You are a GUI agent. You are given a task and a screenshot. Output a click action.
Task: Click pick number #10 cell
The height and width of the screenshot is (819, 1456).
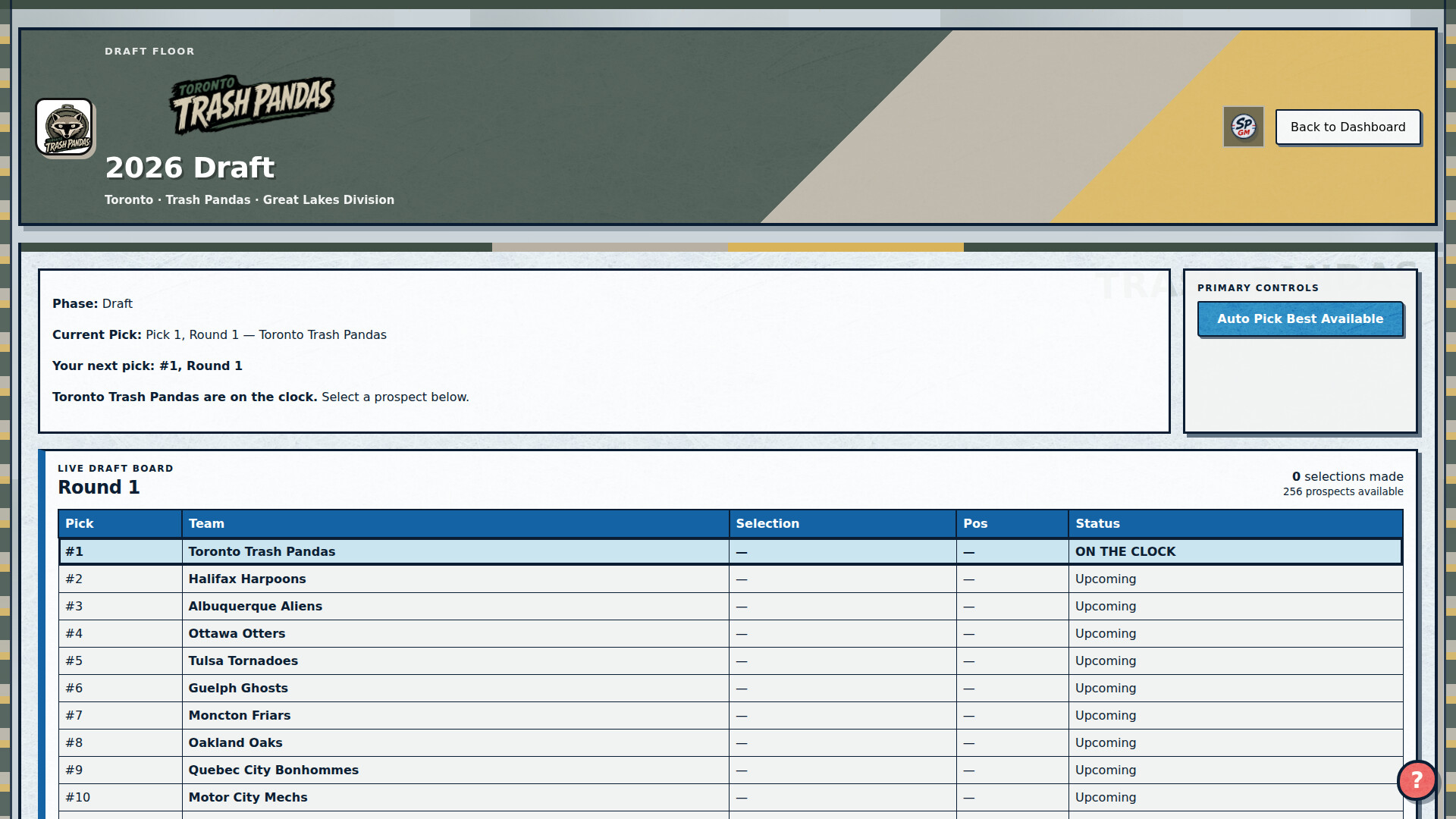[x=120, y=797]
